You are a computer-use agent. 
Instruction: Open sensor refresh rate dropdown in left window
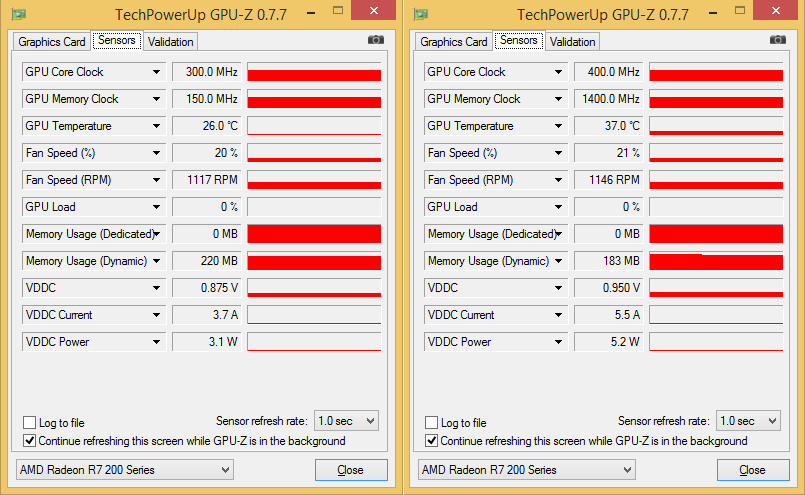[x=346, y=421]
